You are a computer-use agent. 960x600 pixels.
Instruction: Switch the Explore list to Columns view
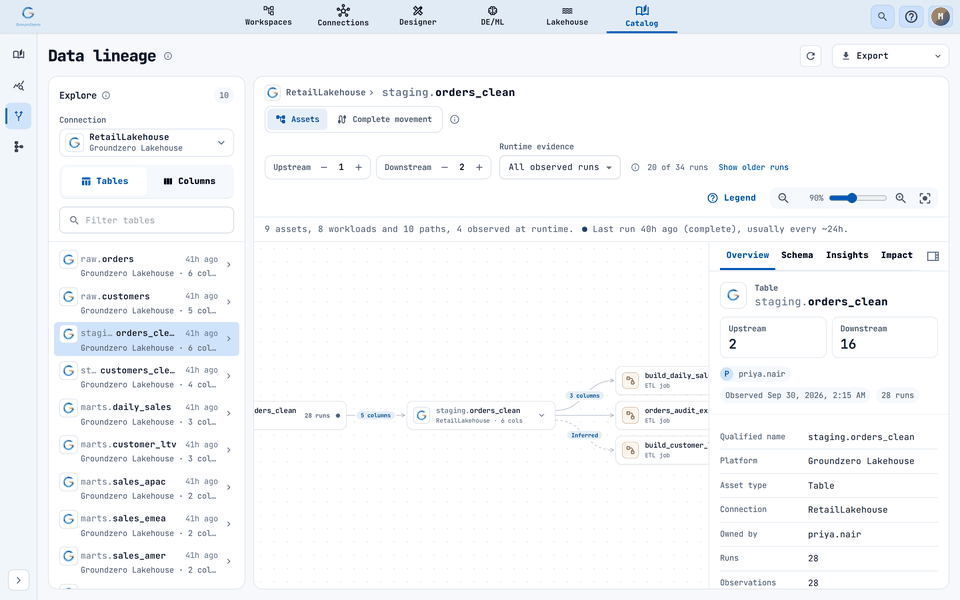189,181
